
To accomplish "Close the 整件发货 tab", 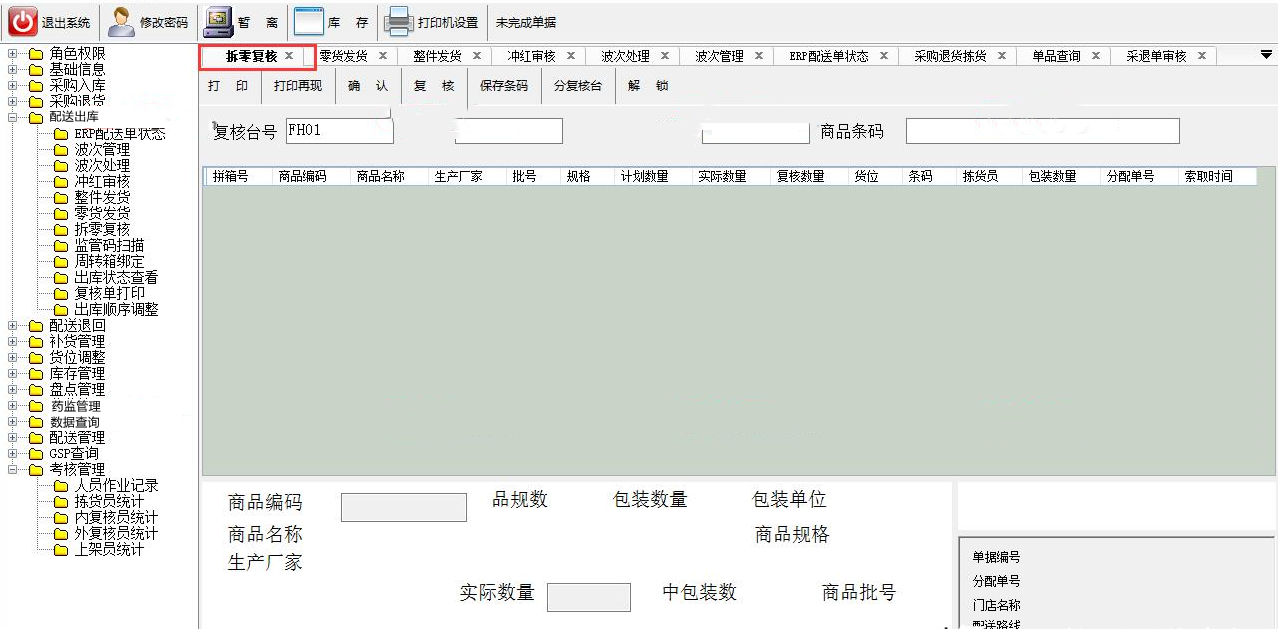I will click(476, 56).
